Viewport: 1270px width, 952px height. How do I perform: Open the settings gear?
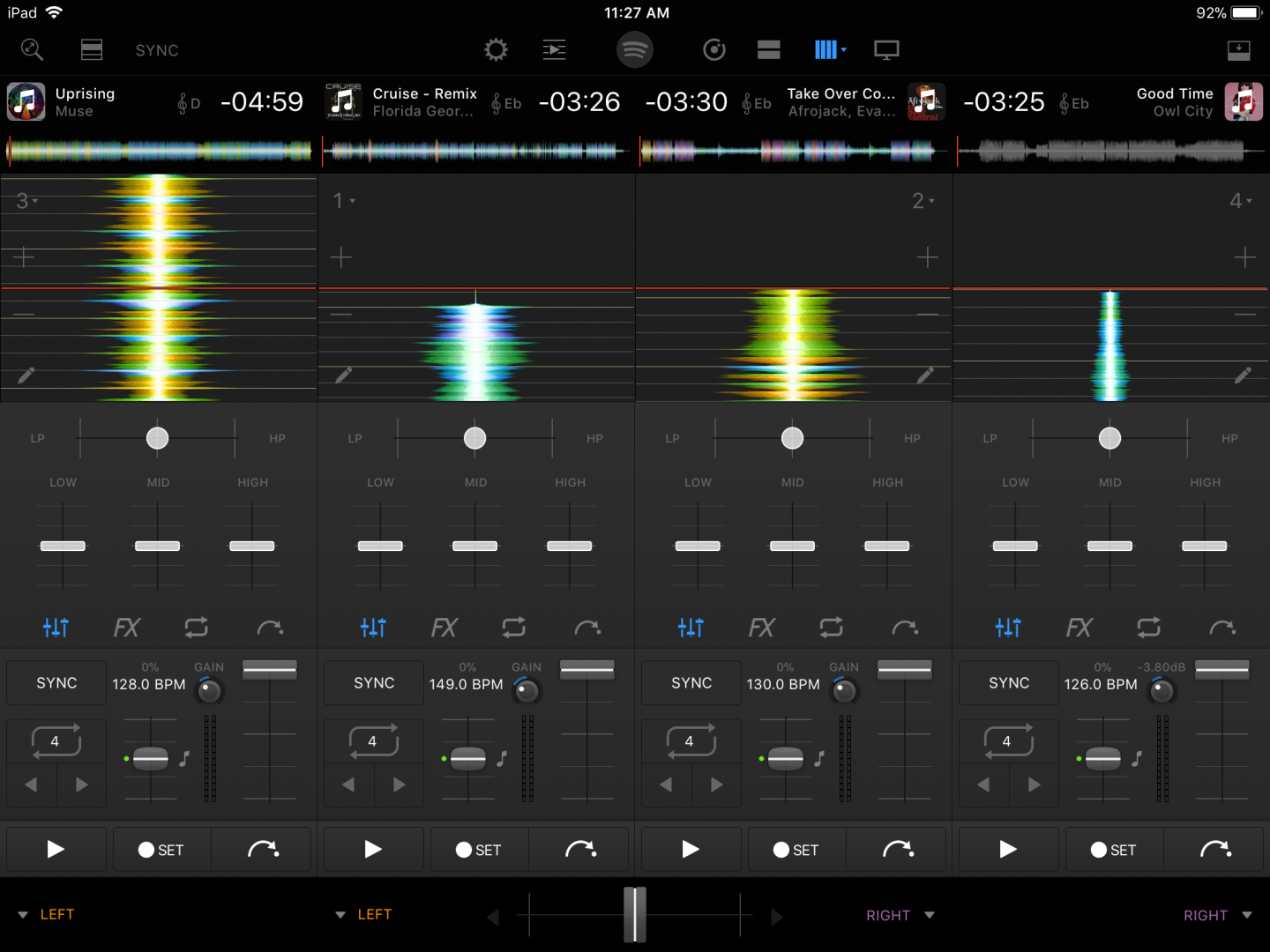(x=497, y=50)
